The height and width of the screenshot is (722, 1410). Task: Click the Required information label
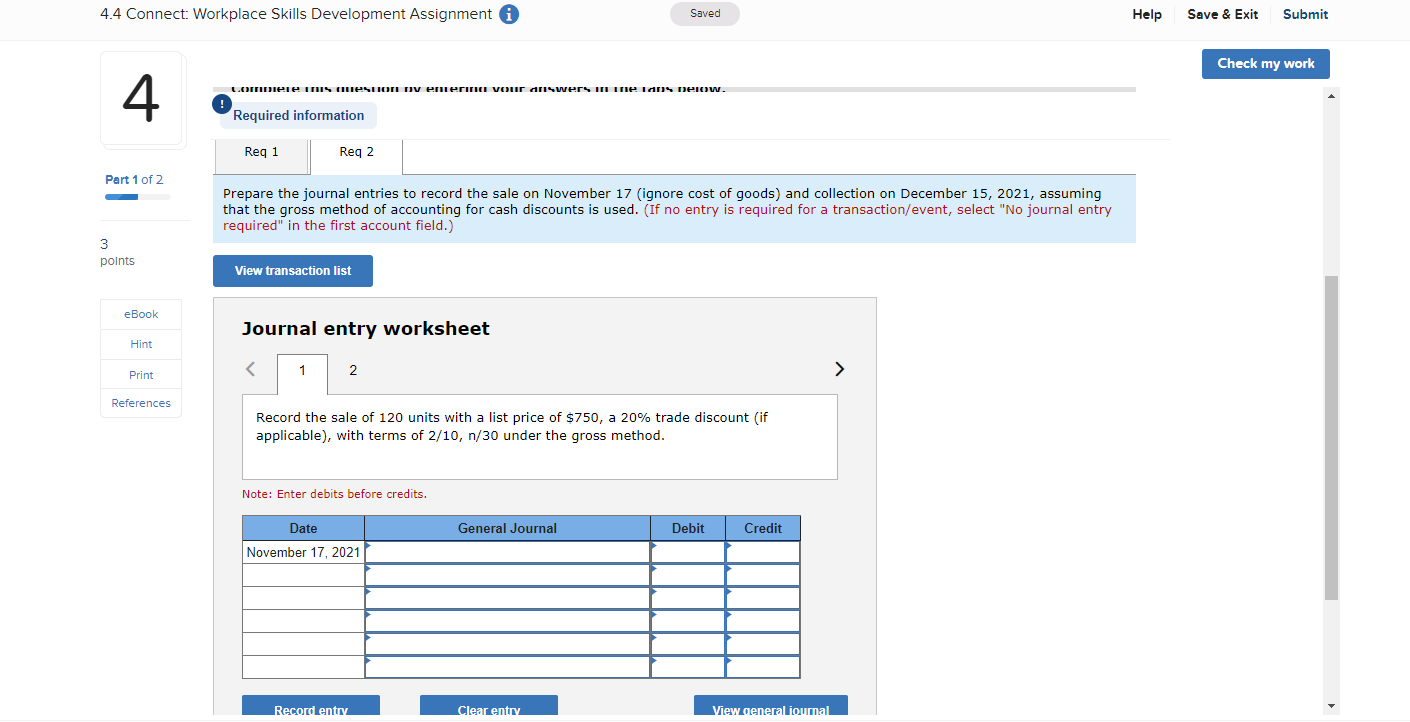[x=299, y=115]
